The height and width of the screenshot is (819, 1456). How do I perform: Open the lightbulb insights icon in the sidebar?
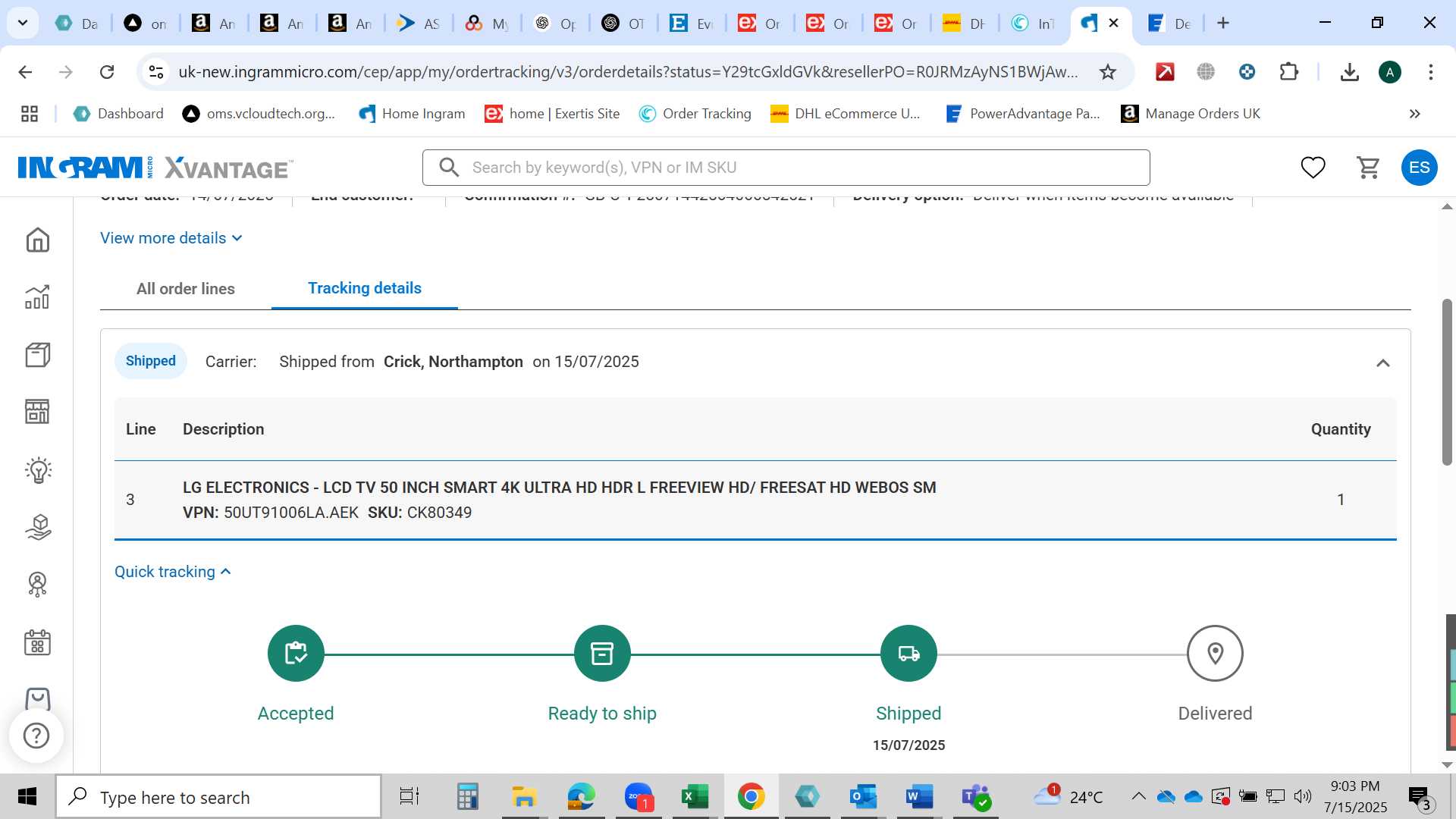(x=37, y=470)
